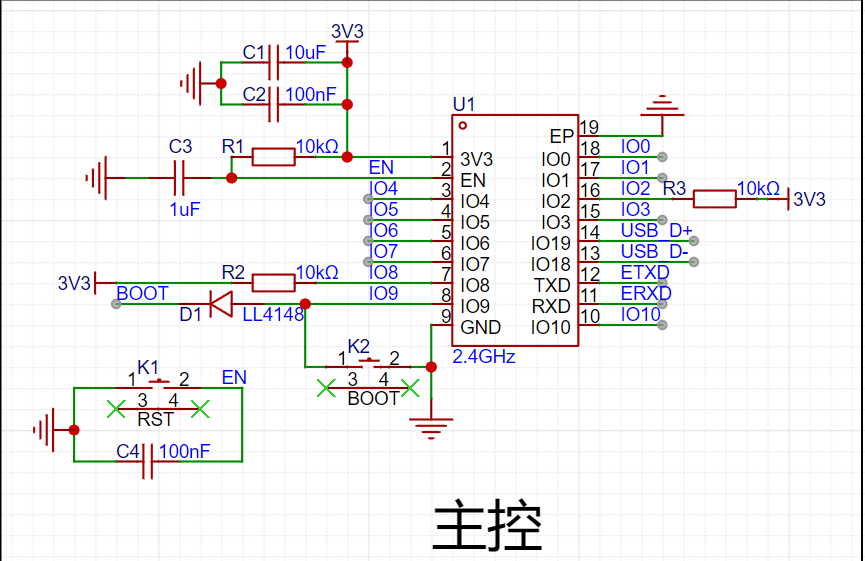Select resistor R3 symbol
Screen dimensions: 865x561
point(714,199)
